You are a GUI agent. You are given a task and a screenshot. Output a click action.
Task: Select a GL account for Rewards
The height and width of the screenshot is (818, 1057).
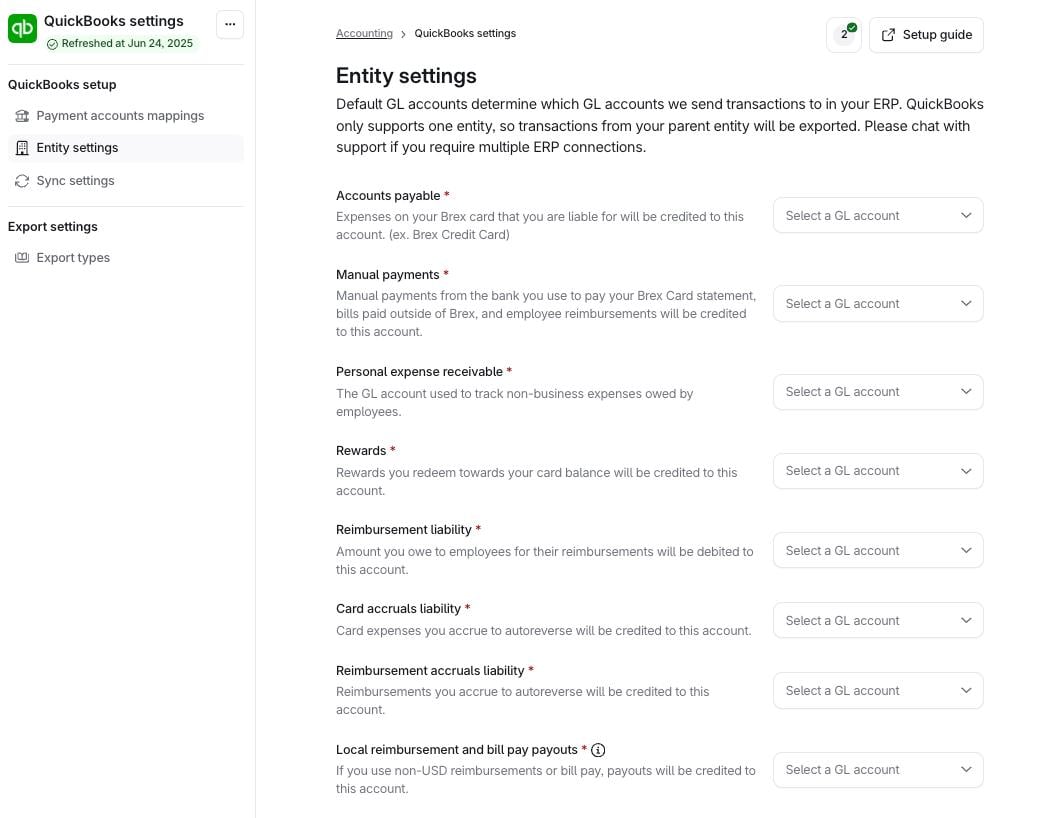pyautogui.click(x=877, y=471)
